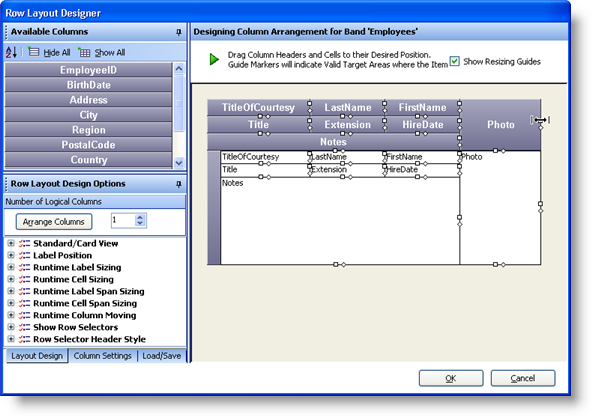
Task: Click the Photo cell in layout
Action: 500,208
